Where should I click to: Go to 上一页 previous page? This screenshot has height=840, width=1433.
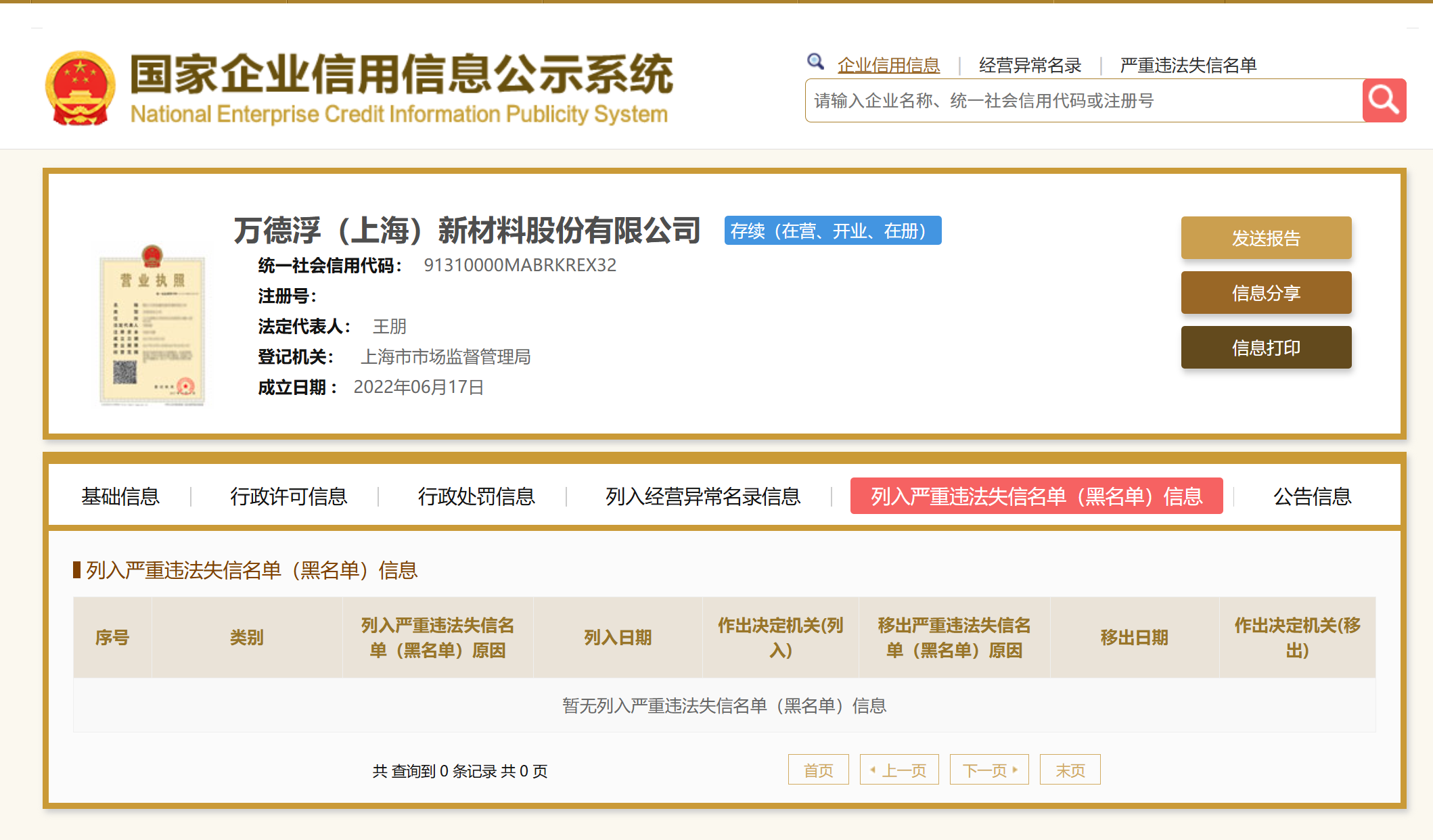point(899,770)
